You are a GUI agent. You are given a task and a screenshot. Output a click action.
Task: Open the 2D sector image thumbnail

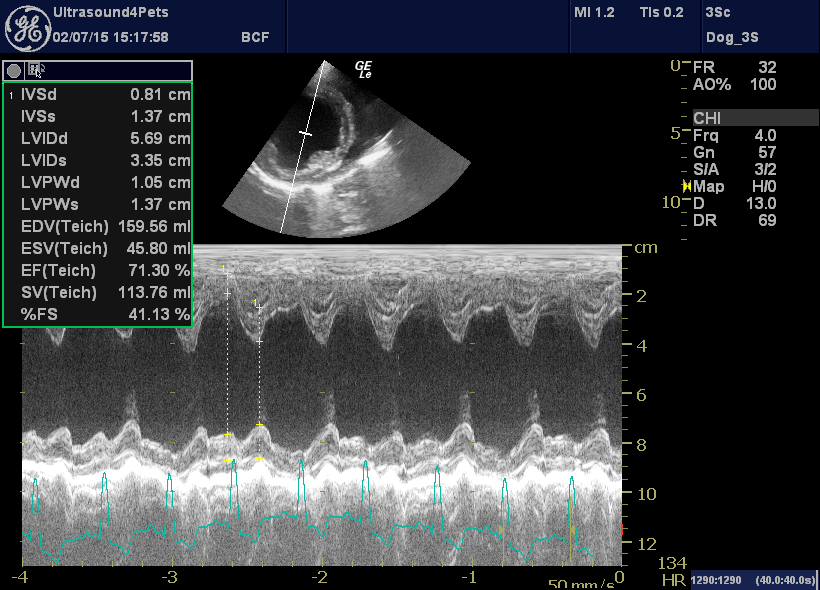point(346,149)
